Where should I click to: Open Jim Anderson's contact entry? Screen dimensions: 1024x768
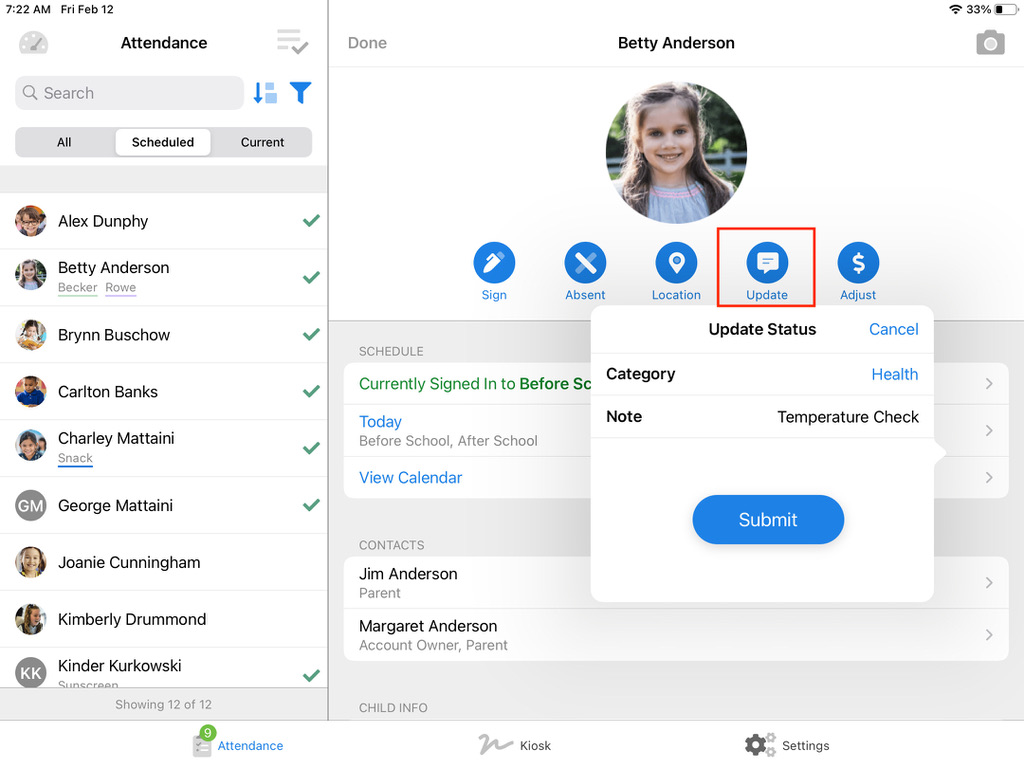click(676, 583)
